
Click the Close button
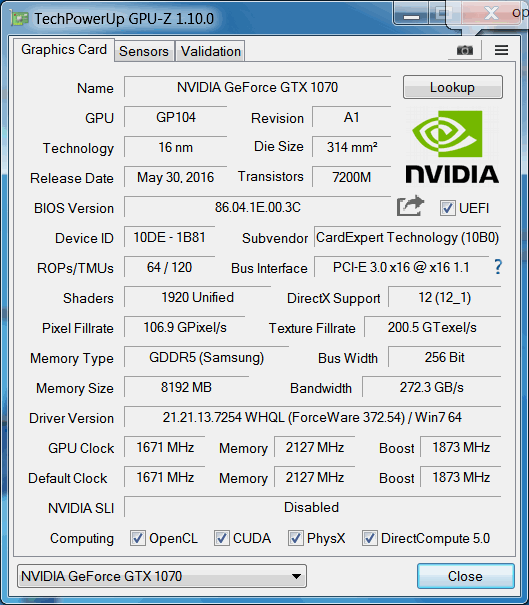pyautogui.click(x=465, y=576)
